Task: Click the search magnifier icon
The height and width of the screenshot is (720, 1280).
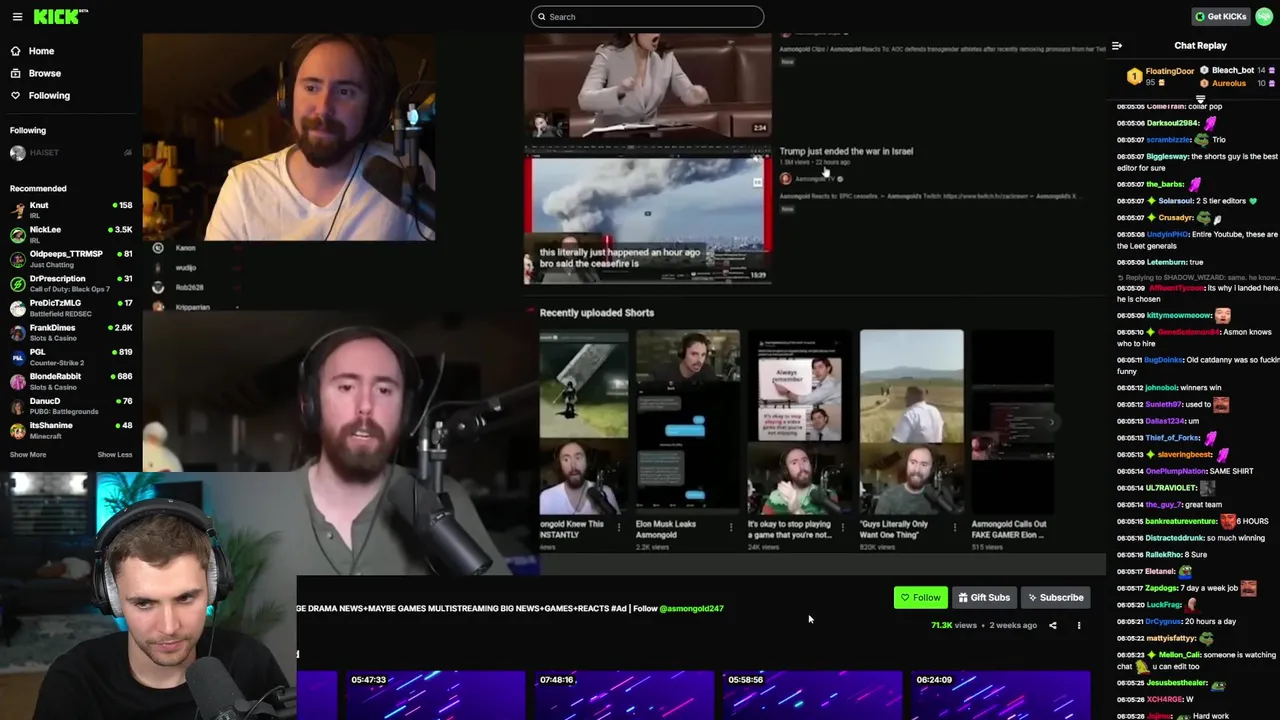Action: pyautogui.click(x=541, y=16)
